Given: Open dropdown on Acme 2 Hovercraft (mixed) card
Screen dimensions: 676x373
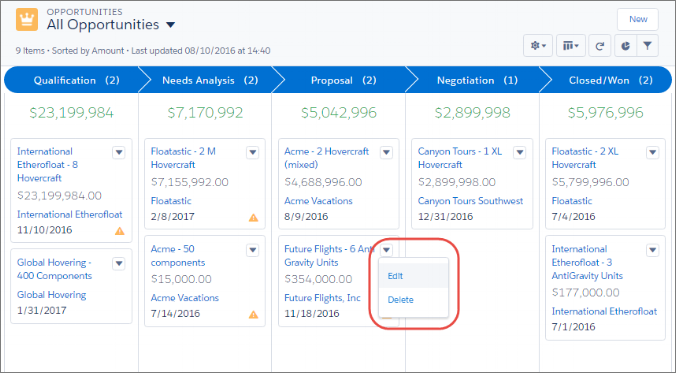Looking at the screenshot, I should (386, 152).
